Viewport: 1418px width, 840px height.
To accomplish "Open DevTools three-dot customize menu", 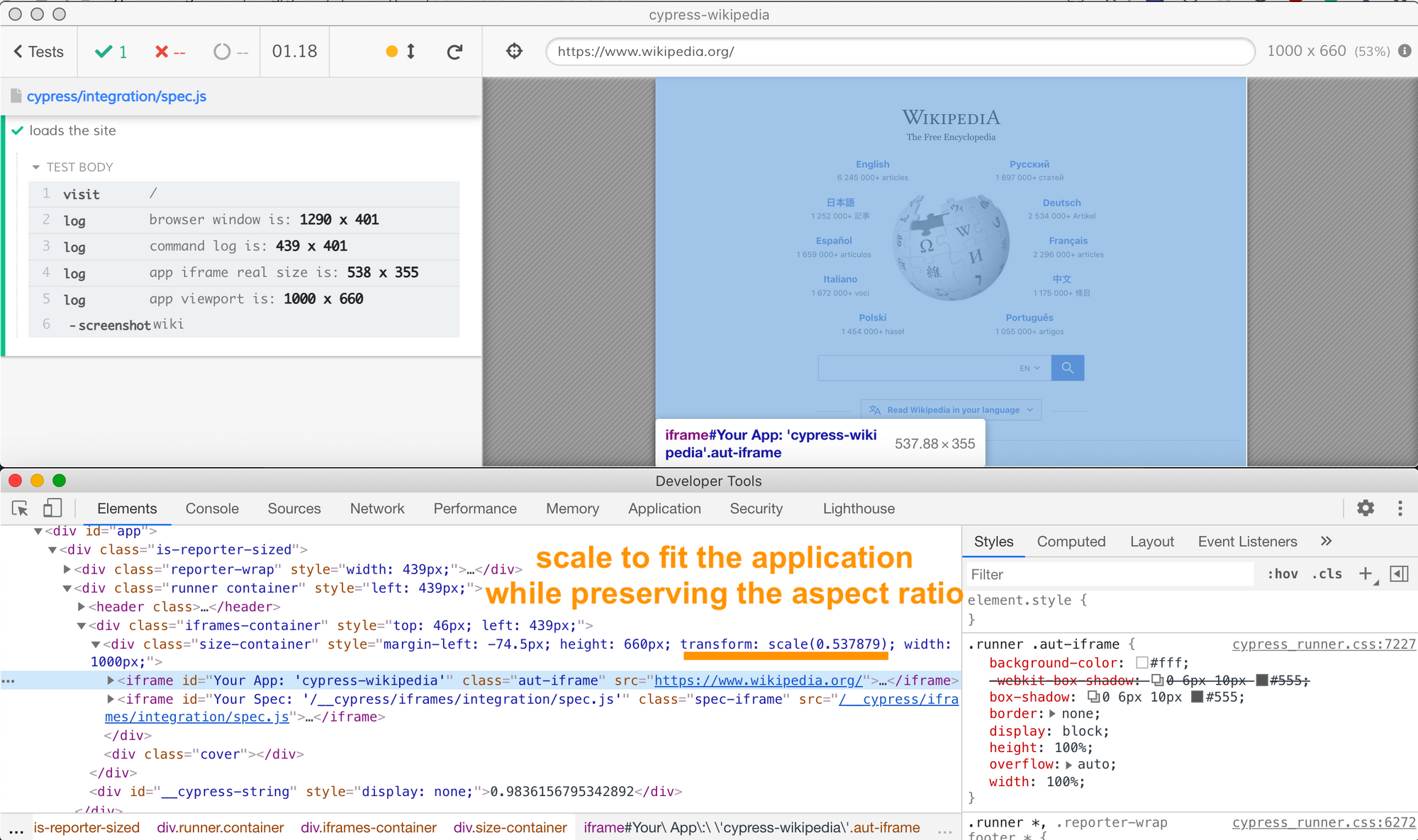I will pyautogui.click(x=1400, y=508).
